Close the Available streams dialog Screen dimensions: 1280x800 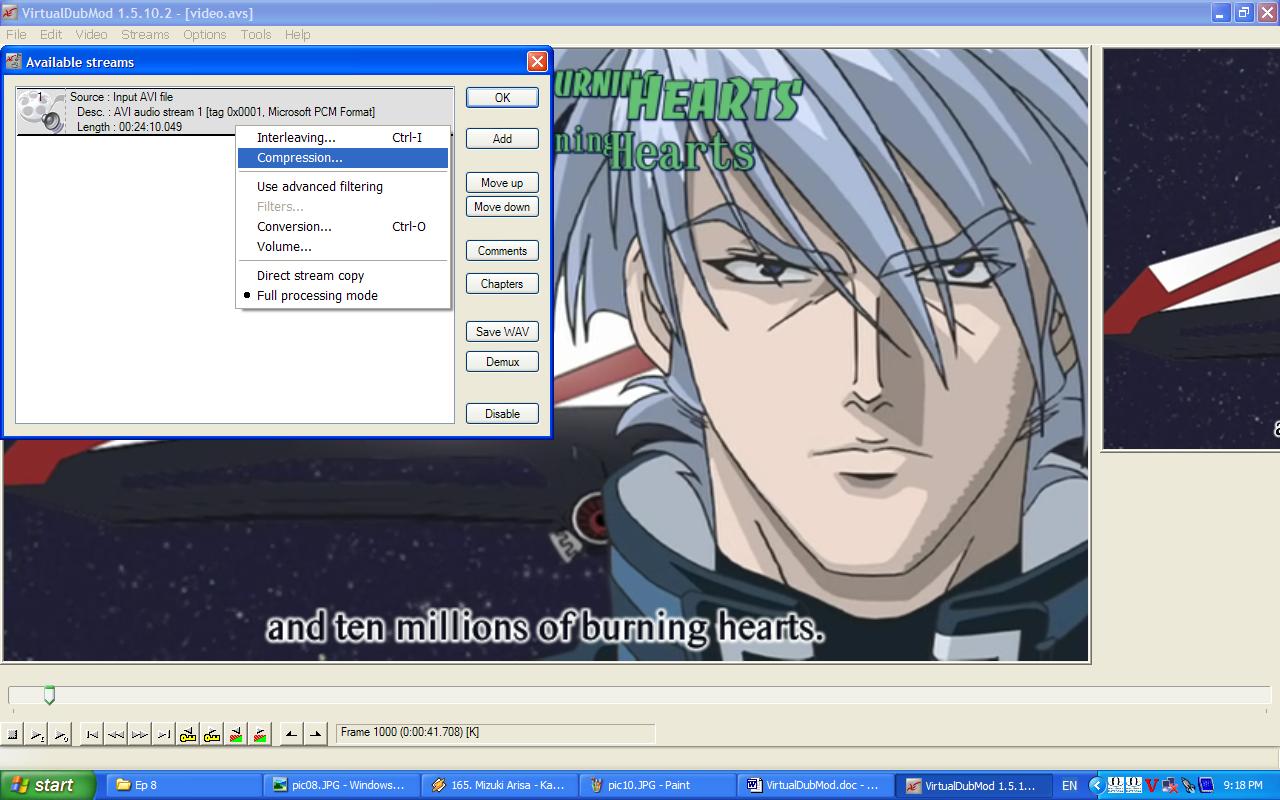(x=537, y=62)
